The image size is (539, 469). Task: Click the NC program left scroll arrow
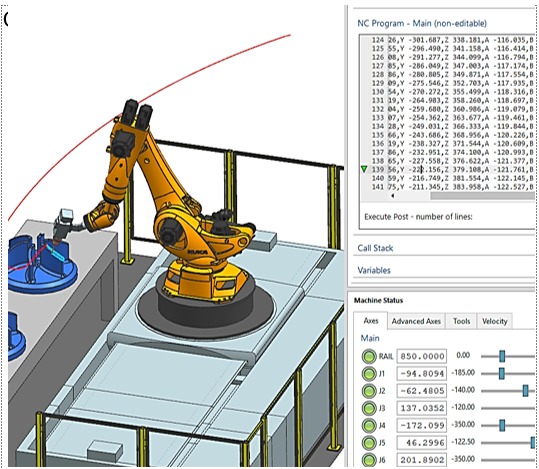[393, 196]
